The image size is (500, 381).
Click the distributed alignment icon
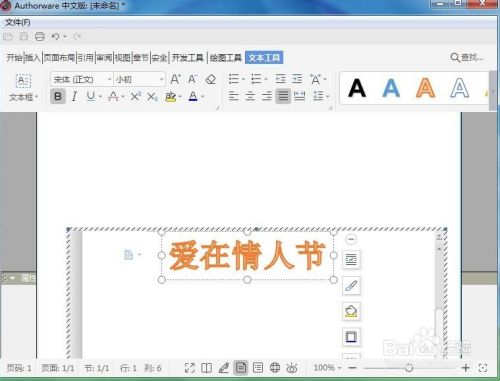300,96
